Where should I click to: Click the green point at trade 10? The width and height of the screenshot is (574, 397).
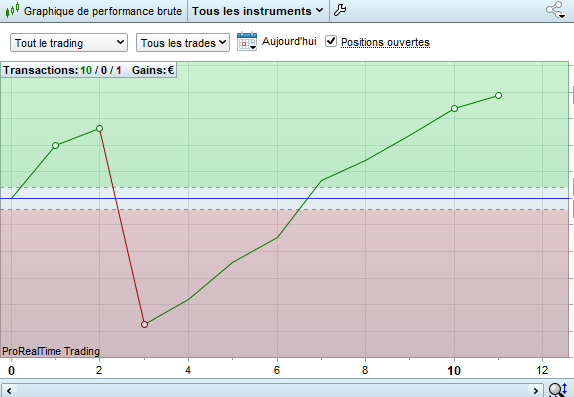click(454, 108)
